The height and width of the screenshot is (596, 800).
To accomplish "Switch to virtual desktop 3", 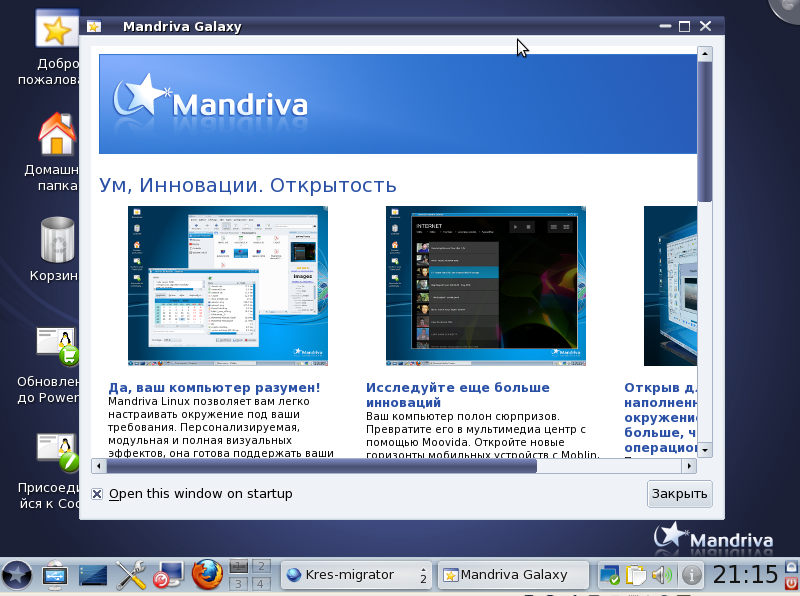I will [x=239, y=583].
